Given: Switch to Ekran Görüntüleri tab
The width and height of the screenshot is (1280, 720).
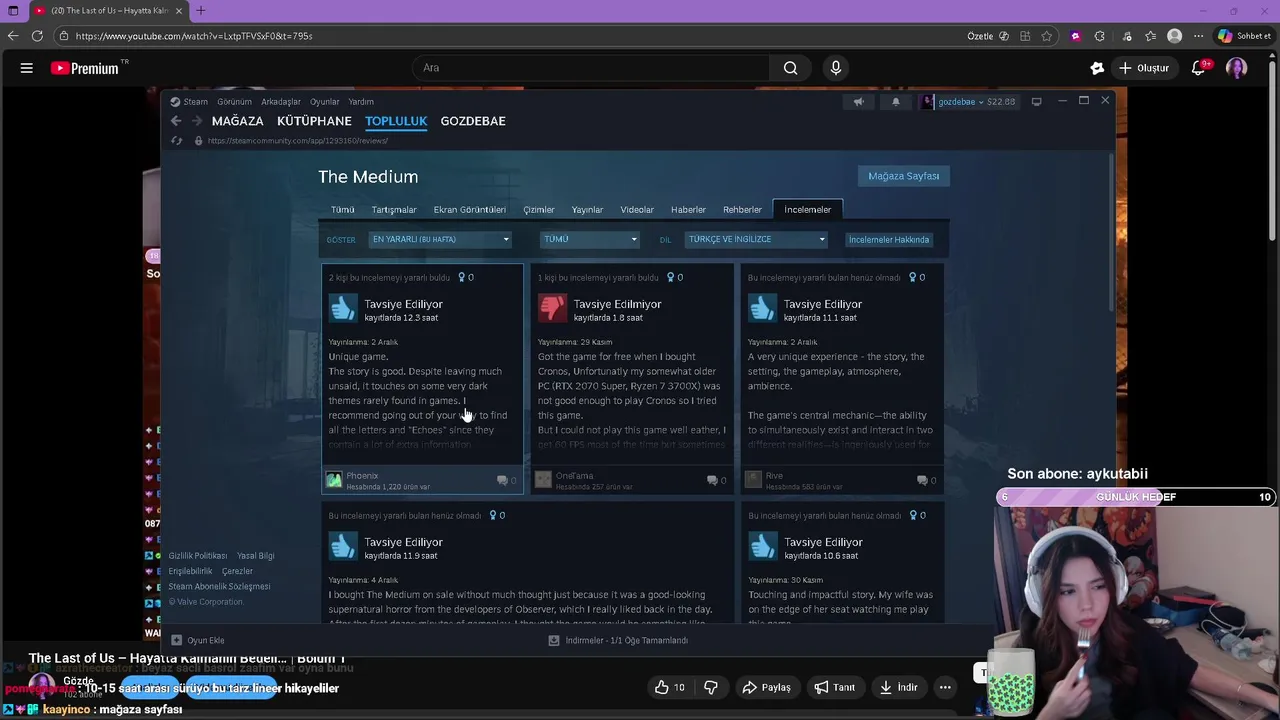Looking at the screenshot, I should tap(470, 210).
